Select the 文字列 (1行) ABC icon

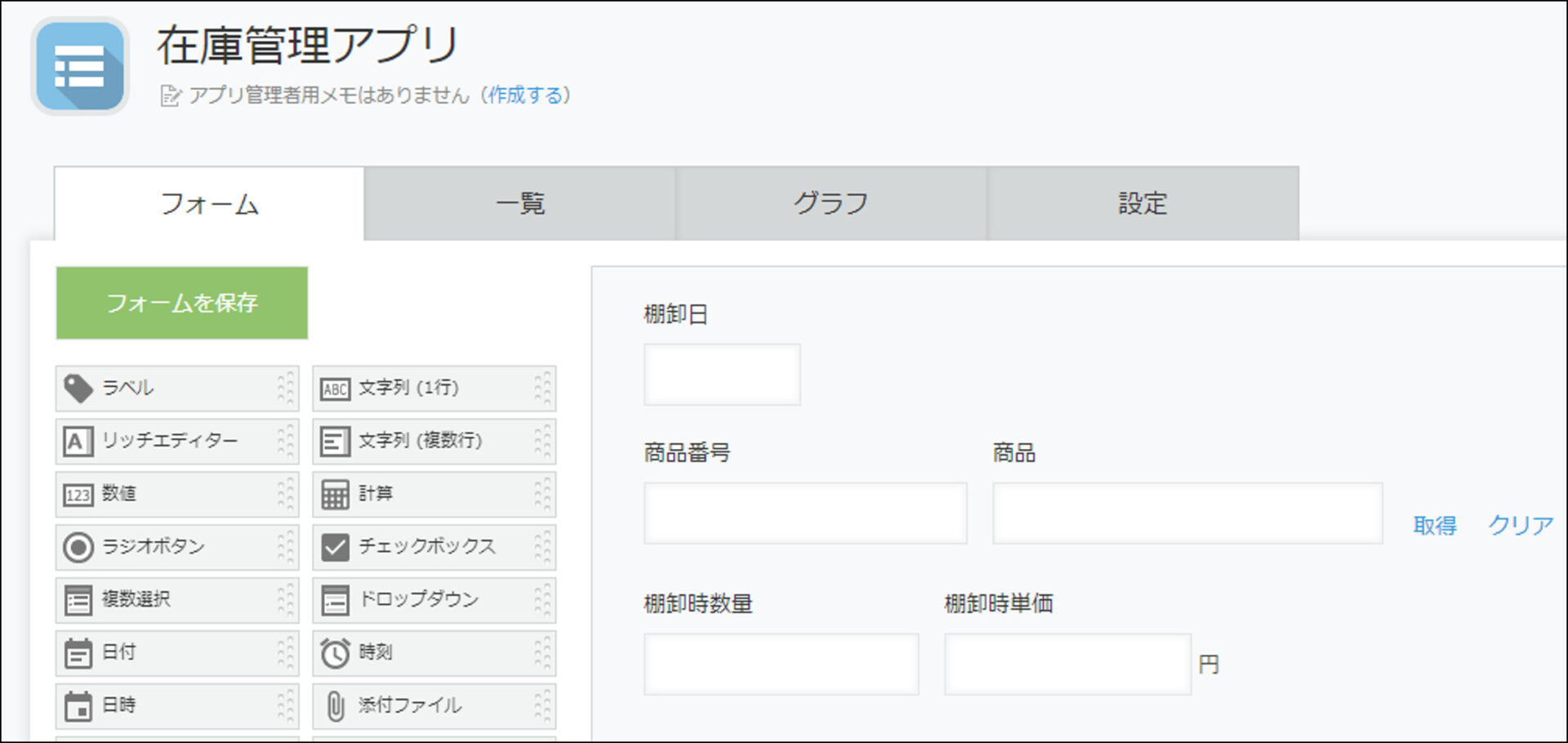[335, 389]
